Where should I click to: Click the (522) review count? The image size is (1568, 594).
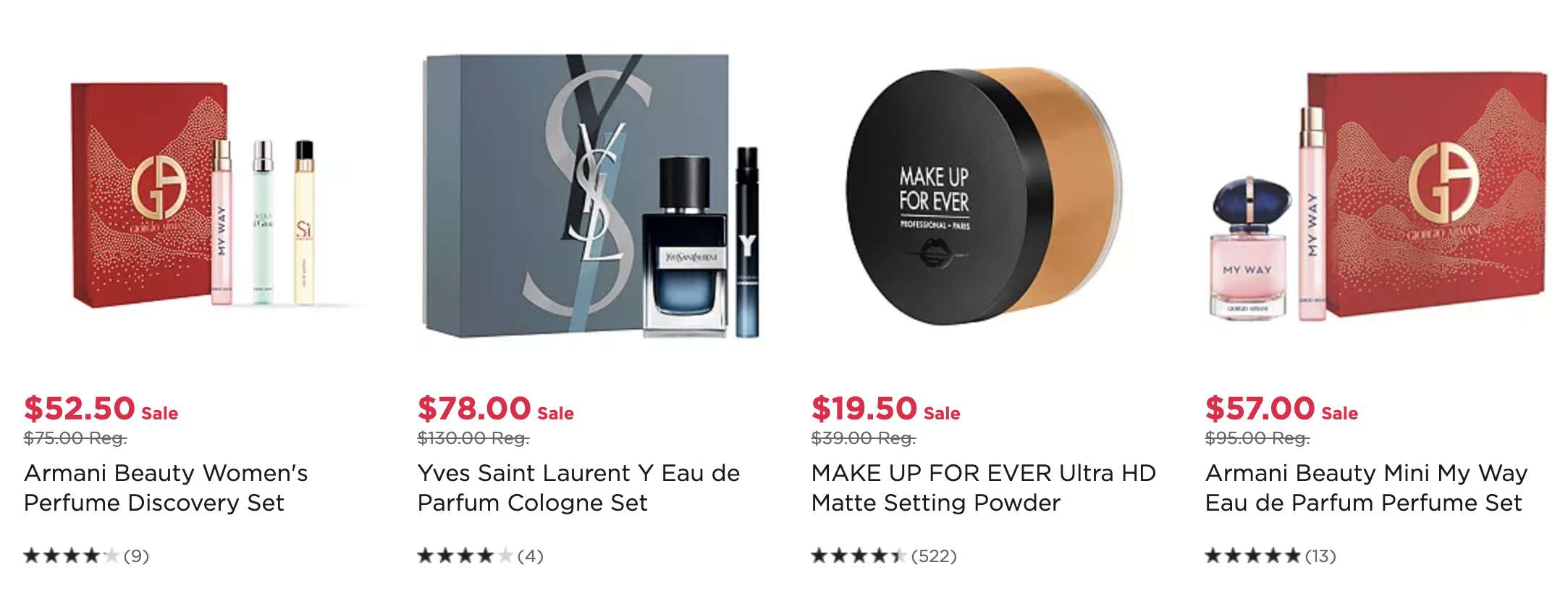click(934, 556)
